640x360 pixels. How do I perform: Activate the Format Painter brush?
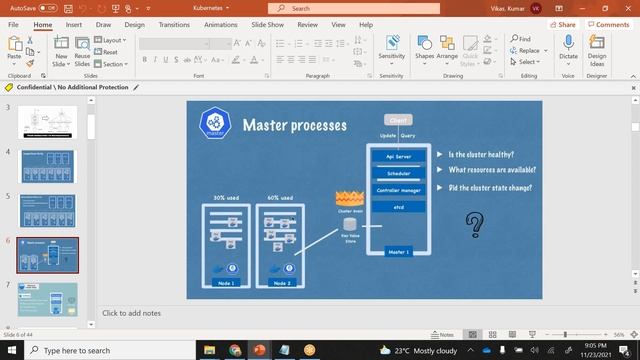(x=30, y=63)
